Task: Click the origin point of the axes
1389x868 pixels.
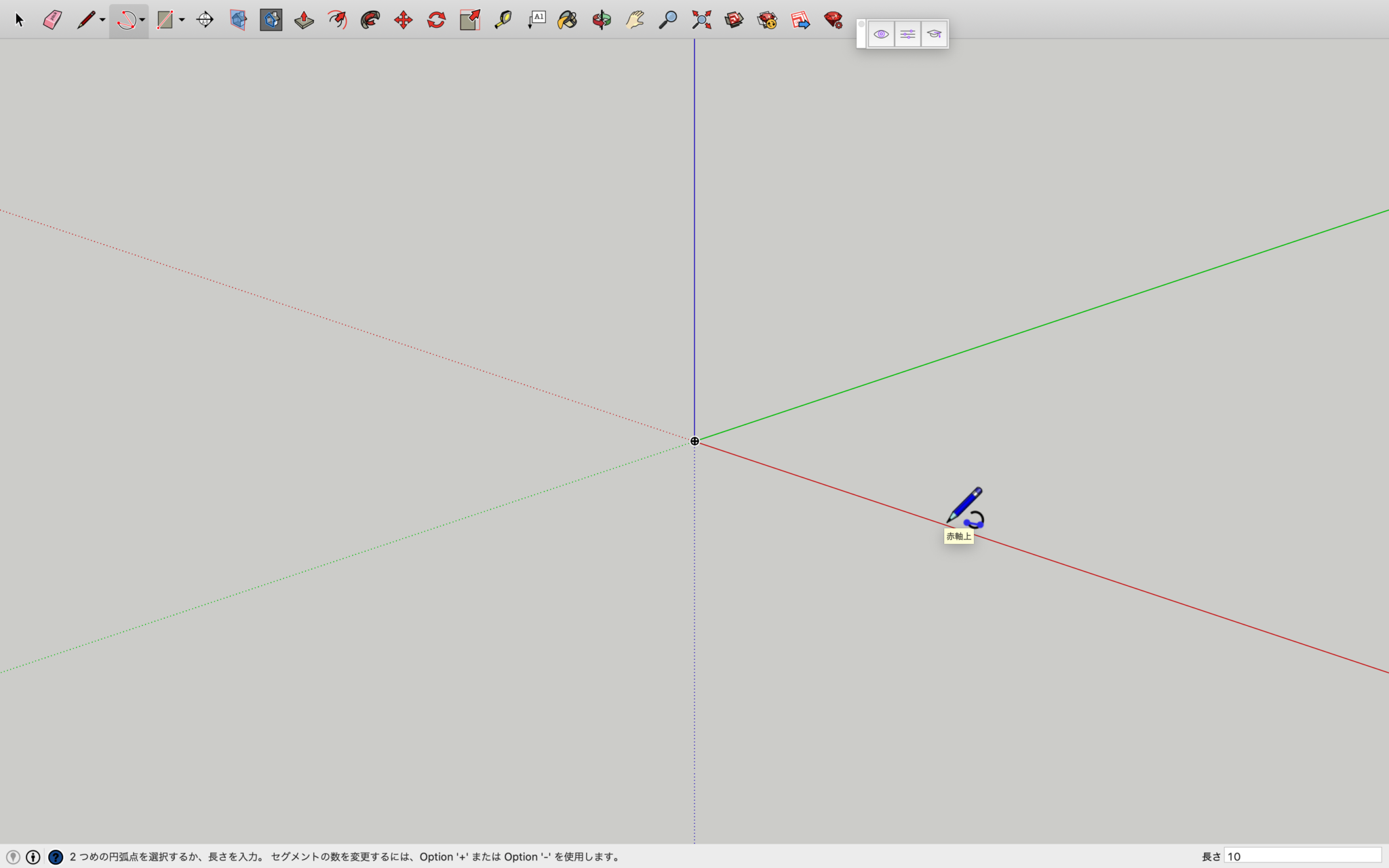Action: coord(694,441)
